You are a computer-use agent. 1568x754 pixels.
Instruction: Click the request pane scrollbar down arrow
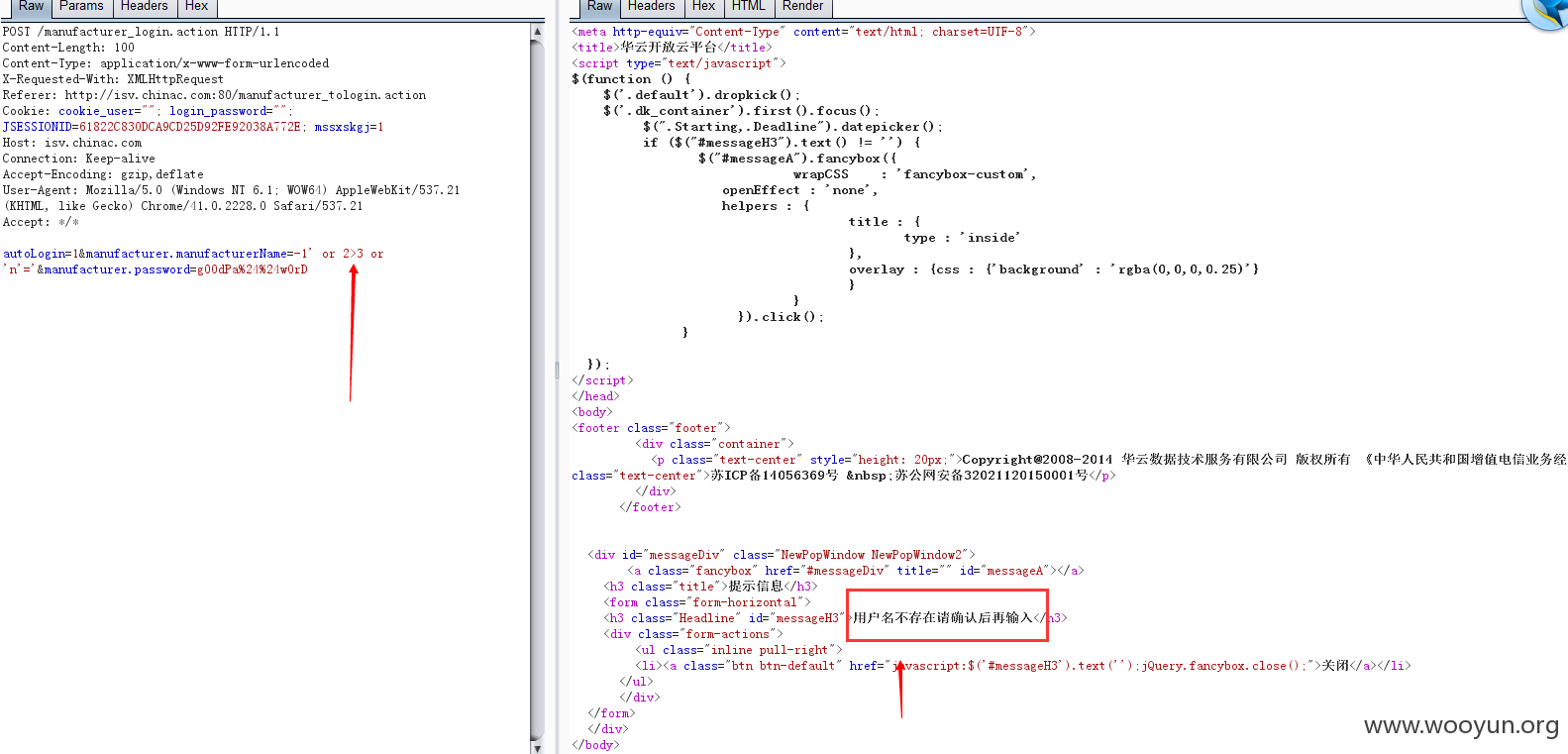click(x=537, y=747)
